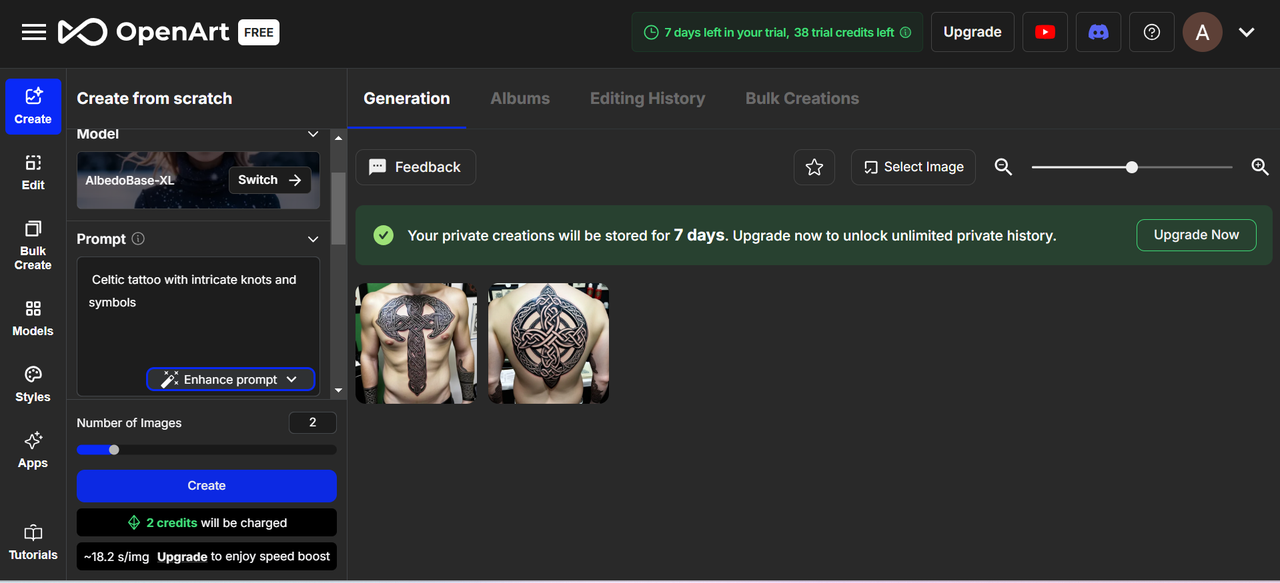Collapse the Model section chevron
Image resolution: width=1280 pixels, height=583 pixels.
point(313,134)
